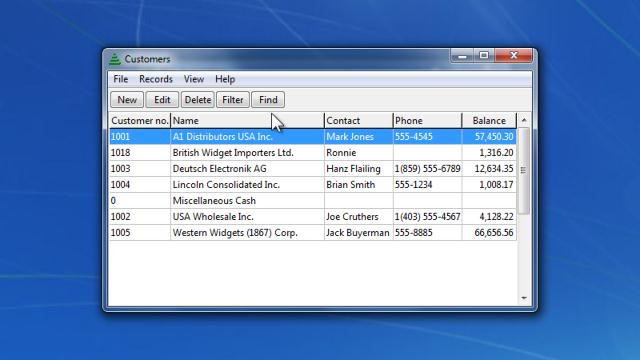
Task: Minimize the Customers window
Action: [x=462, y=56]
